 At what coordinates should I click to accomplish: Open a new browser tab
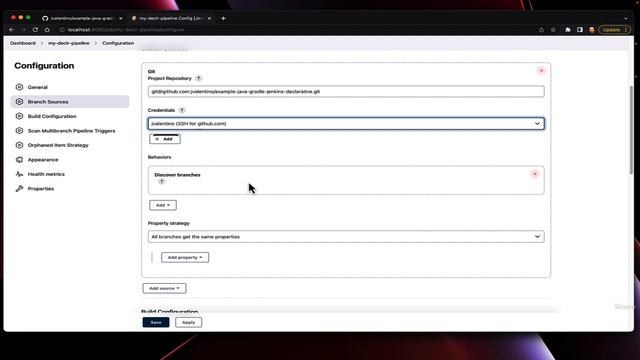[x=223, y=18]
